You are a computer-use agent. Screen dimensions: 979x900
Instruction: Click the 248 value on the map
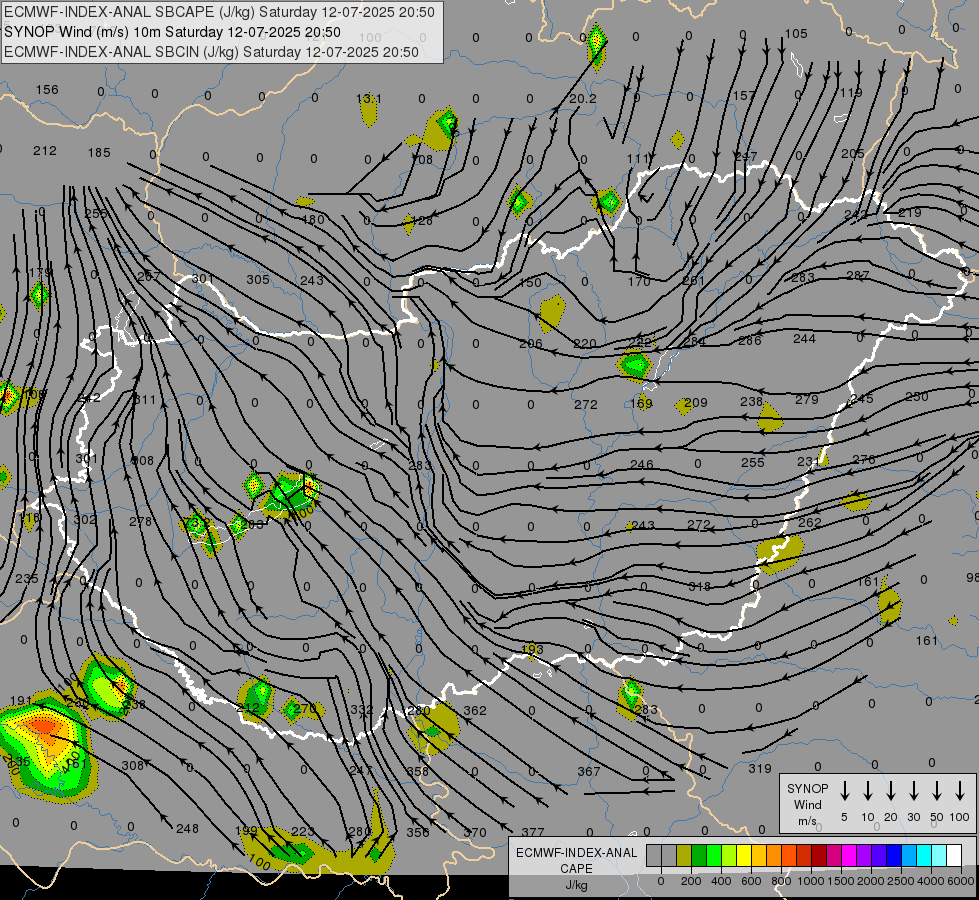tap(187, 828)
